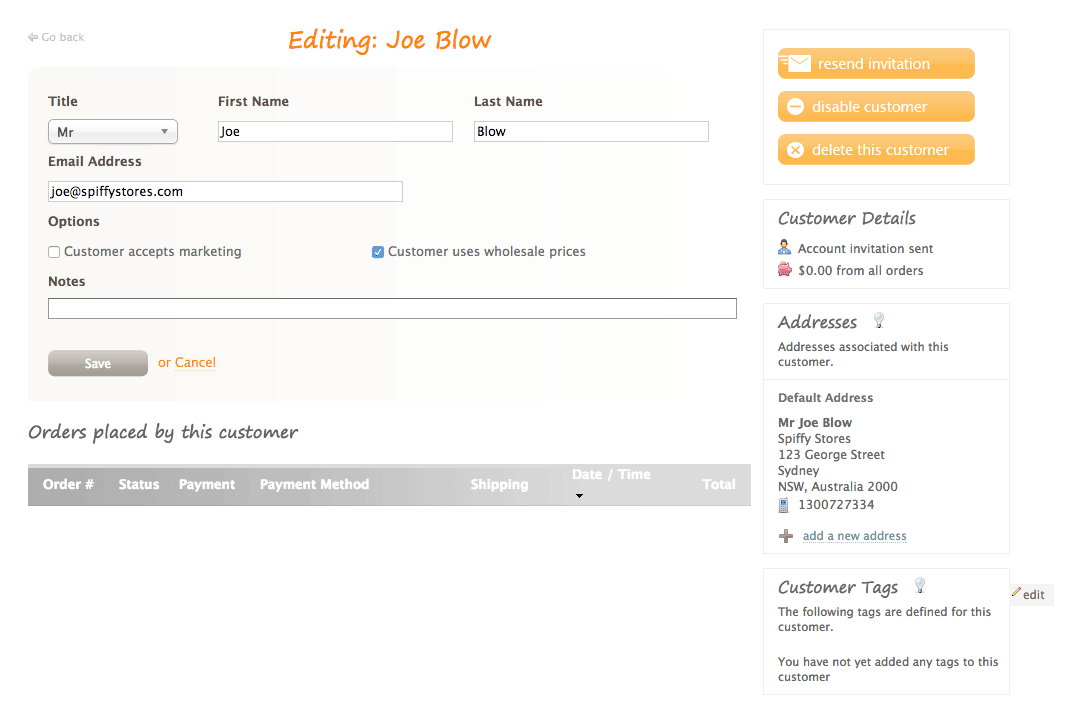Click the piggy bank icon beside $0.00 orders
The image size is (1066, 722).
[x=785, y=269]
